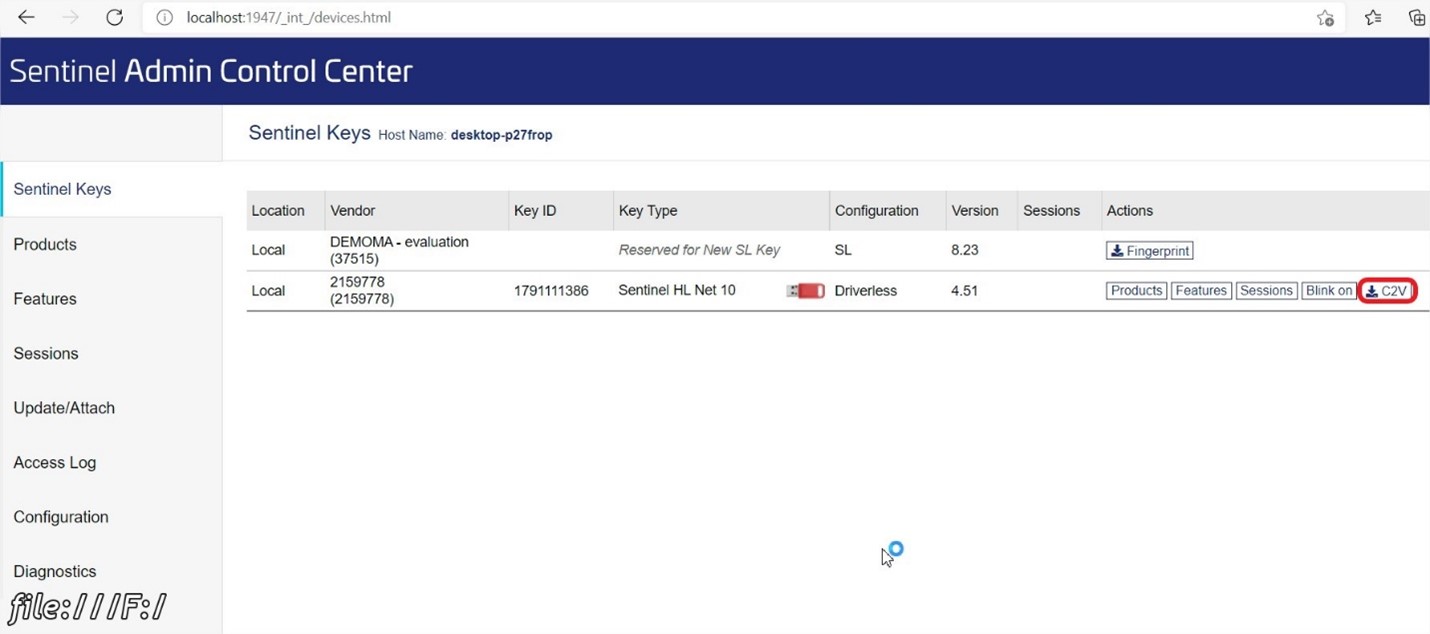Select Reserved for New SL Key text

point(699,250)
